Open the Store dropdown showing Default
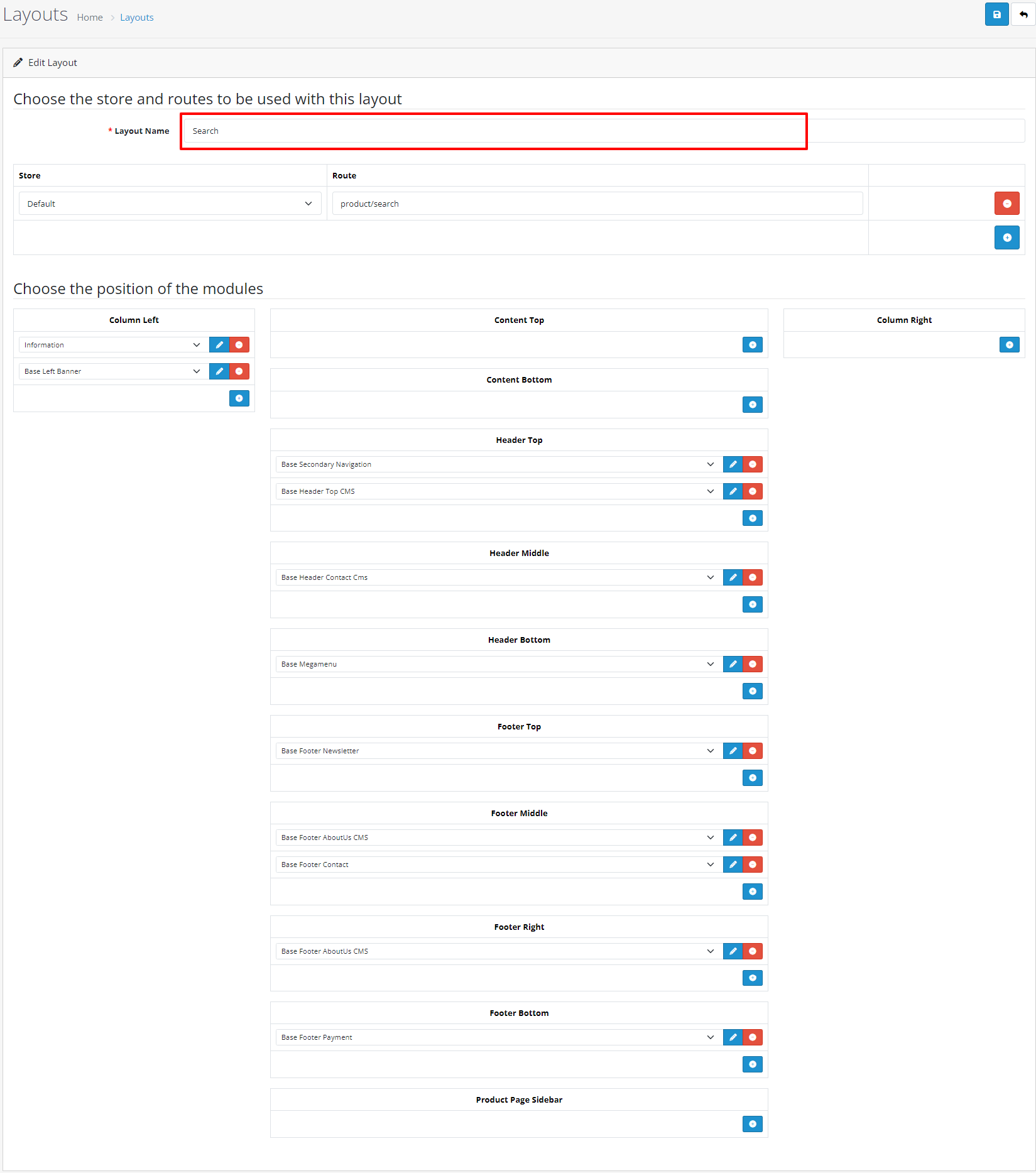The width and height of the screenshot is (1036, 1173). coord(170,204)
